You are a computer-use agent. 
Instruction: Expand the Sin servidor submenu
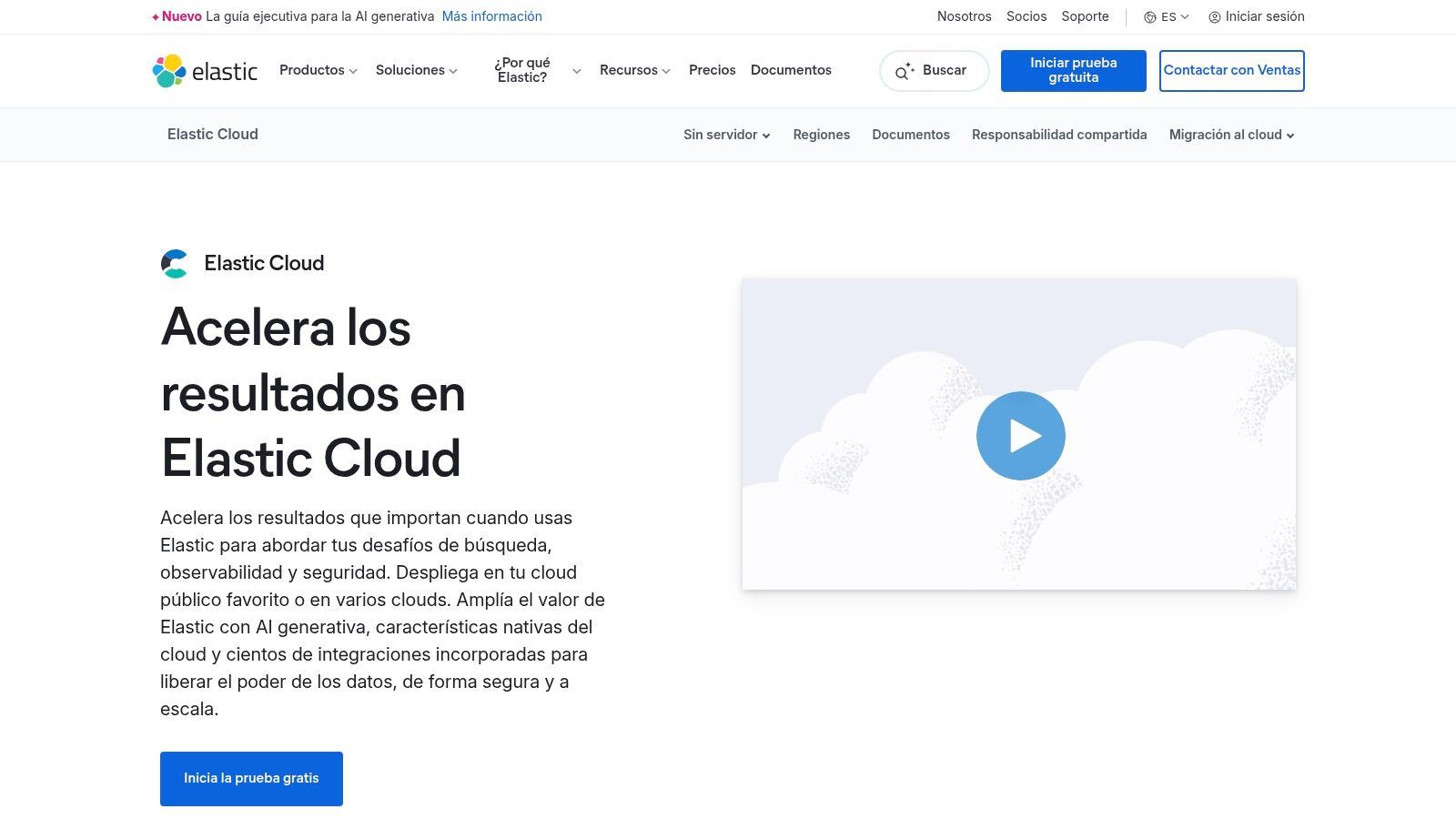pyautogui.click(x=726, y=135)
